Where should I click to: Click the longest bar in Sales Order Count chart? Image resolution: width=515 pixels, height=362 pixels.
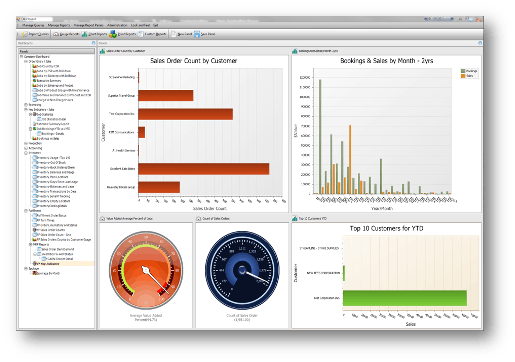point(204,169)
